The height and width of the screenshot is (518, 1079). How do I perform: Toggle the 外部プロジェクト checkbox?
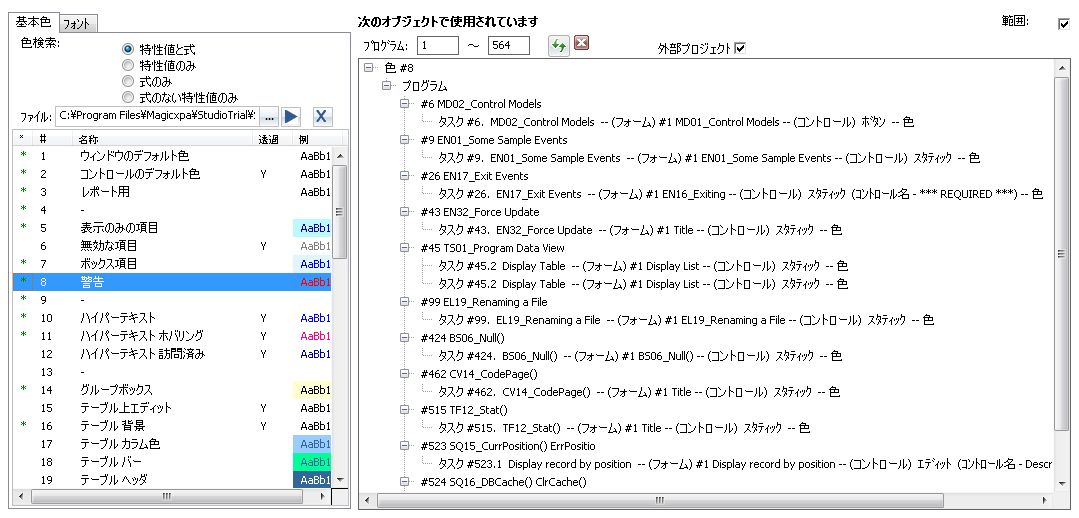[x=740, y=48]
